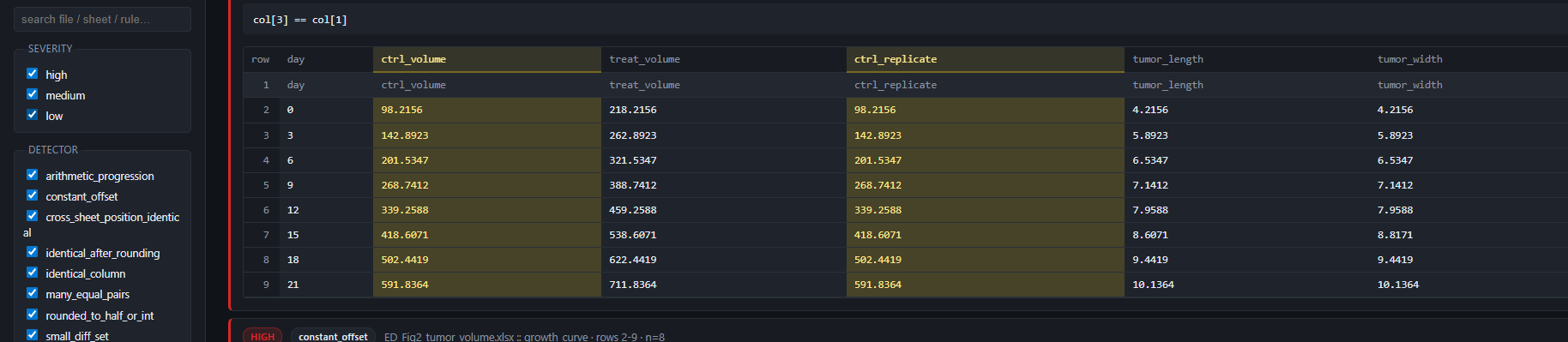Click the row column header
Screen dimensions: 1568x342
(x=261, y=59)
